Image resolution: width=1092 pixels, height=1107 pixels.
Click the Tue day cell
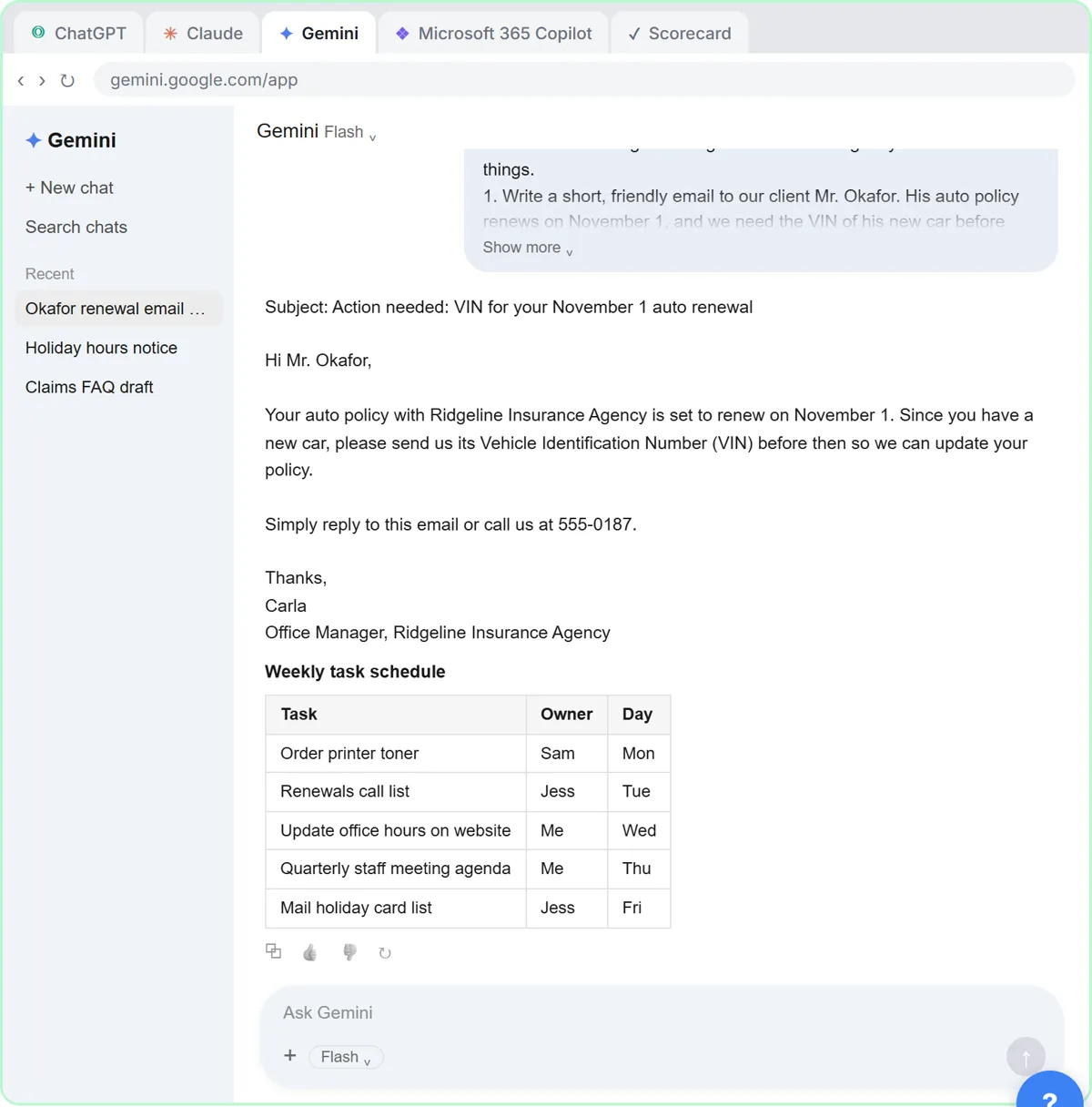coord(638,792)
